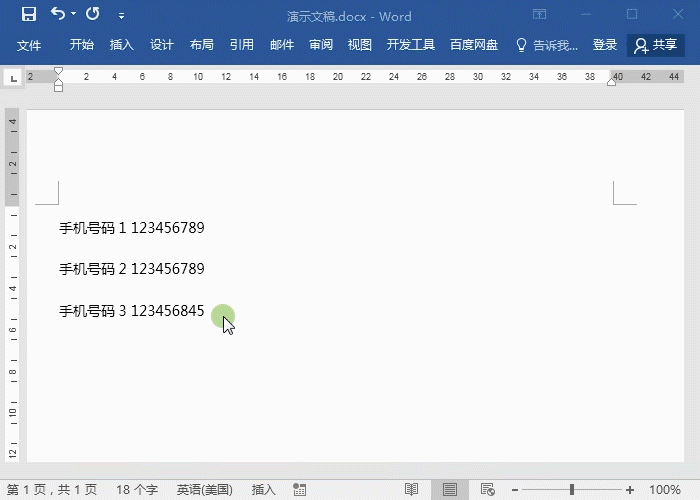The height and width of the screenshot is (500, 700).
Task: Undo the last action
Action: click(58, 14)
